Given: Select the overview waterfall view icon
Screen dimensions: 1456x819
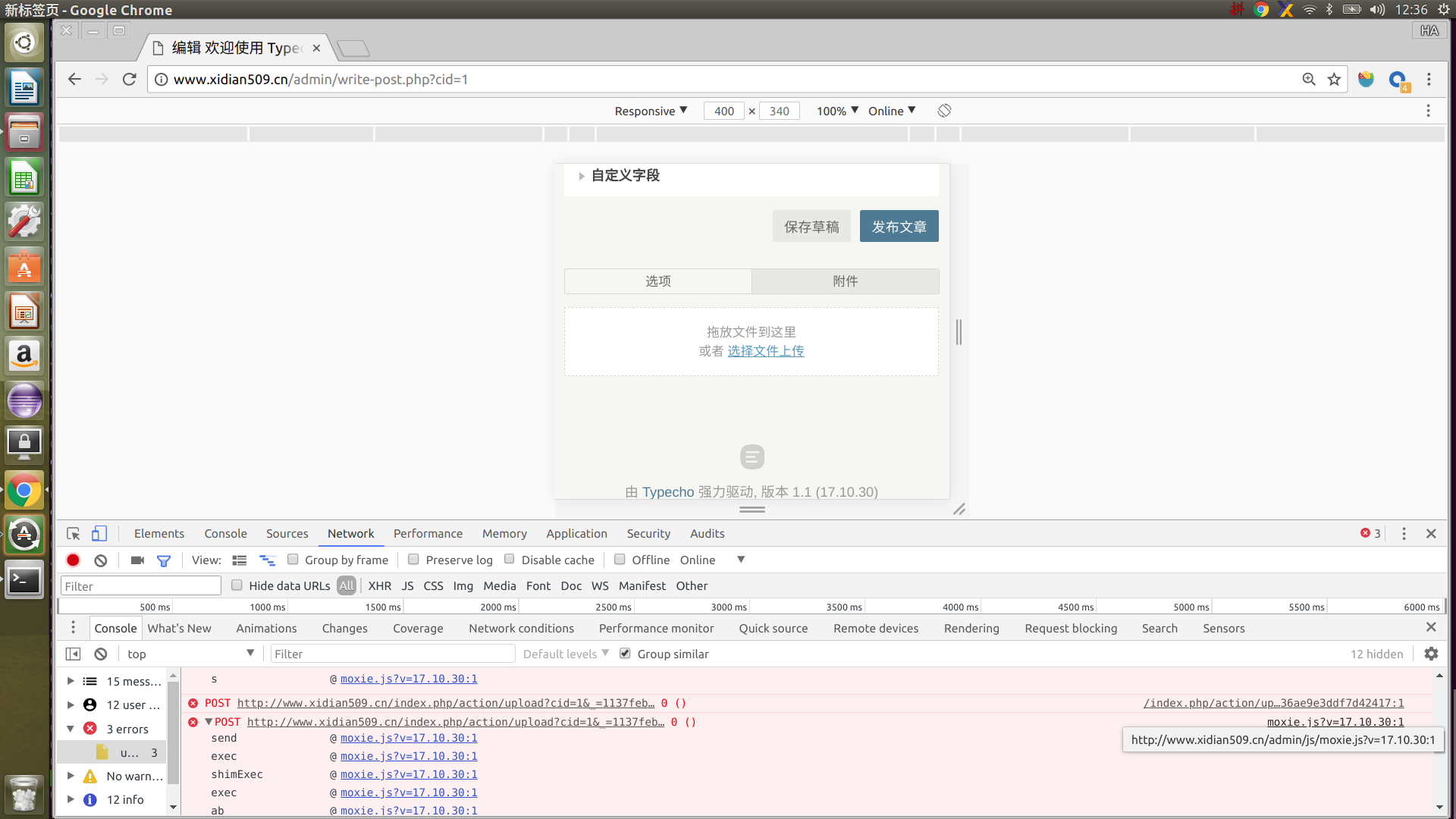Looking at the screenshot, I should (267, 560).
